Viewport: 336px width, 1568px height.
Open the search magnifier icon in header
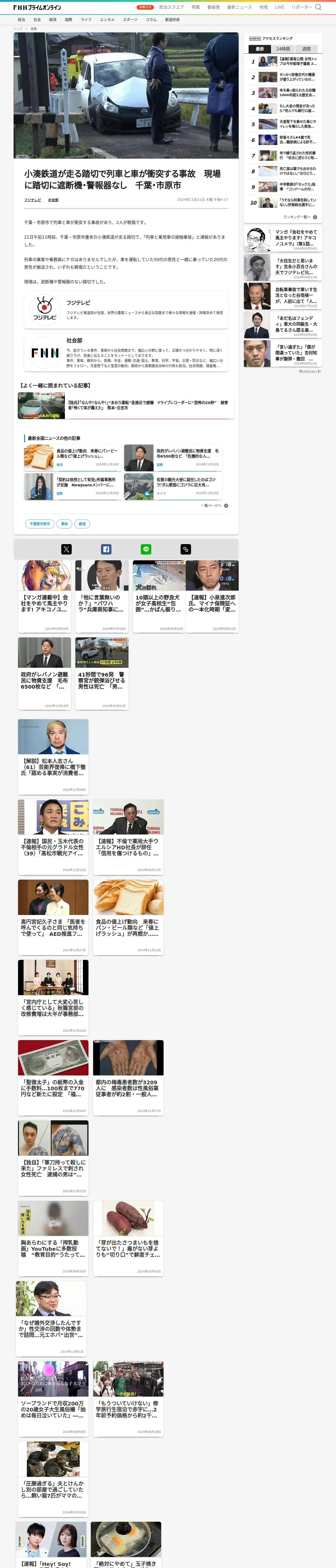click(x=318, y=7)
